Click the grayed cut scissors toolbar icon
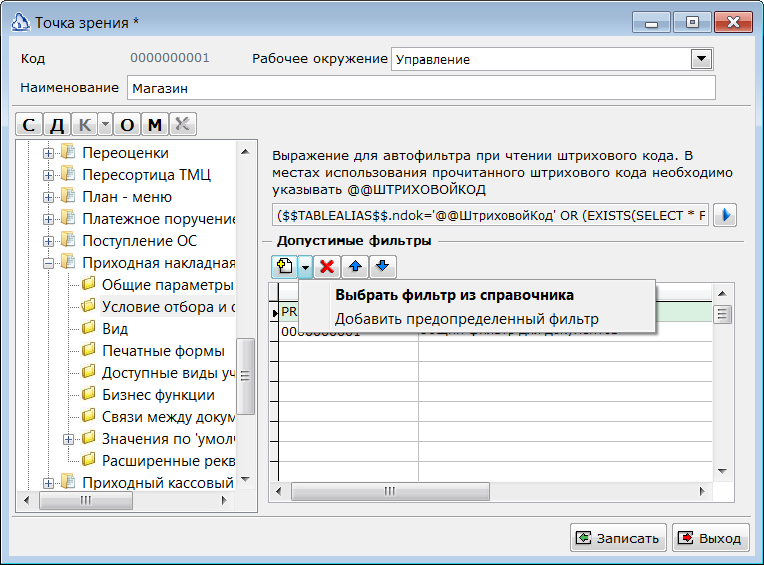Image resolution: width=764 pixels, height=565 pixels. pyautogui.click(x=183, y=125)
